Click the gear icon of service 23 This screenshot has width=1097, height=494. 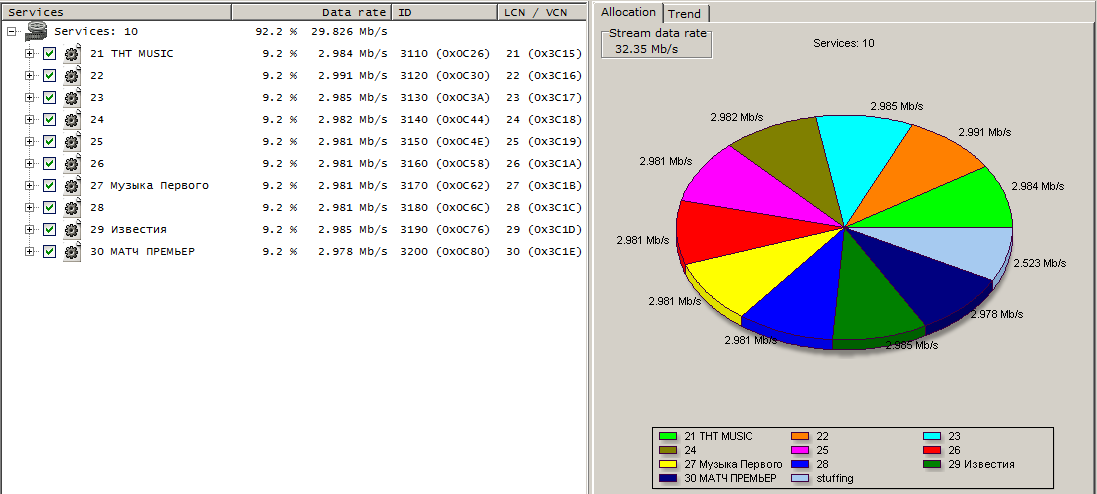71,97
